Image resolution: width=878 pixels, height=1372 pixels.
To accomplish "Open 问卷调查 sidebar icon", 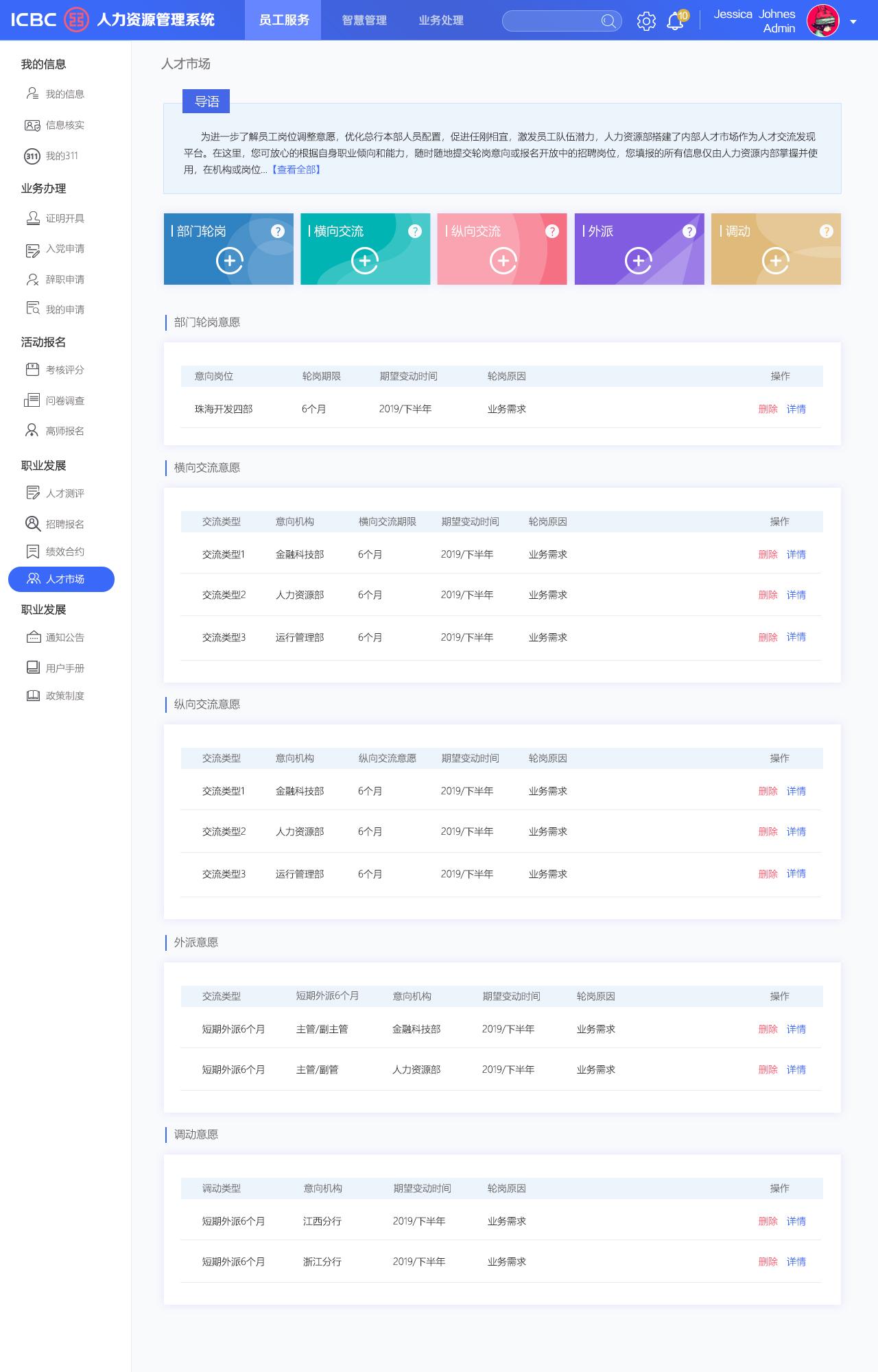I will [32, 401].
